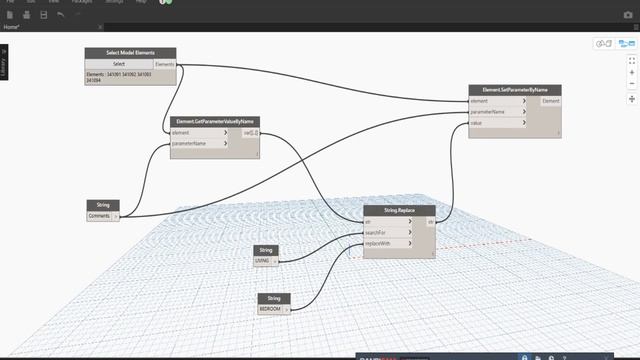Click the lacing indicator on GetParameterValueByName node
Screen dimensions: 640x360
[257, 154]
